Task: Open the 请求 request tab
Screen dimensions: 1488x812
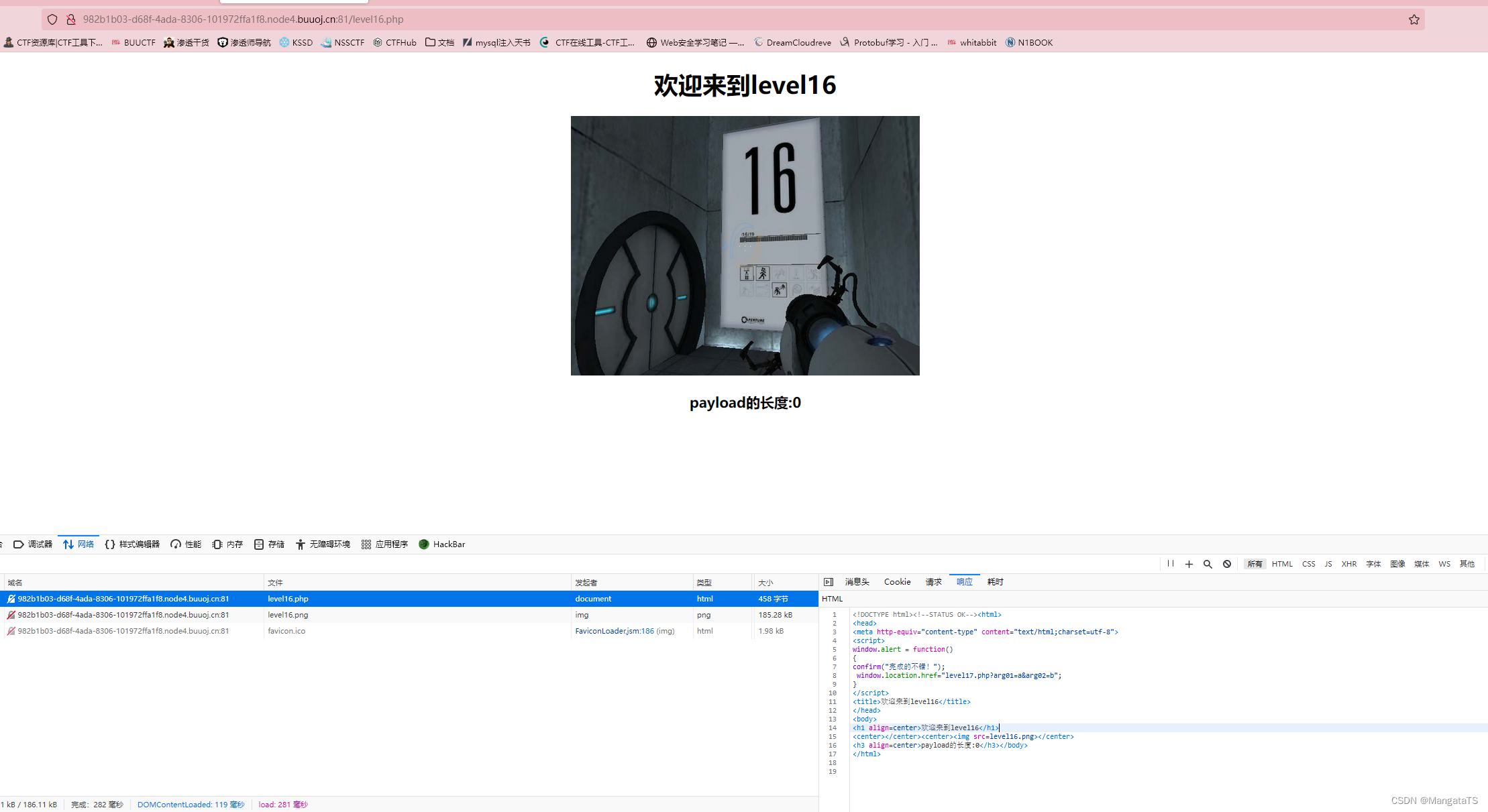Action: (x=933, y=582)
